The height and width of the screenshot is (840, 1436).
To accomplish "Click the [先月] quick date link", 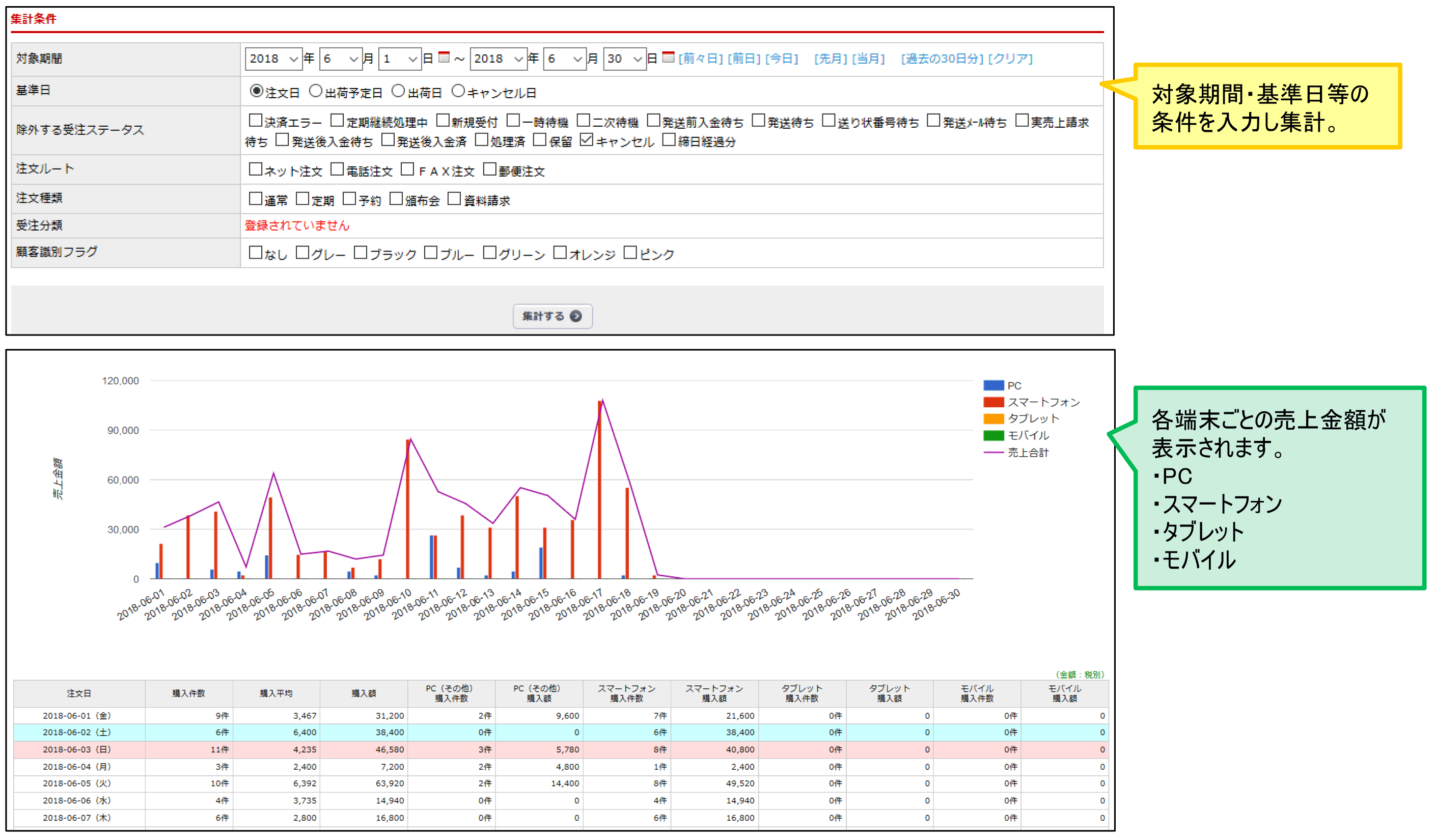I will (x=830, y=59).
